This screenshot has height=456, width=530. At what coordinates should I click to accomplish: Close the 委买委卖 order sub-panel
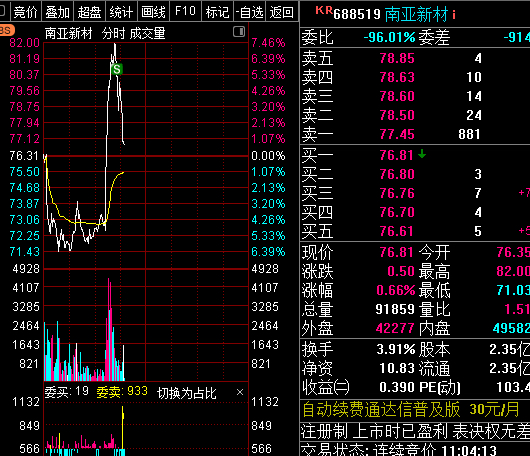[240, 392]
